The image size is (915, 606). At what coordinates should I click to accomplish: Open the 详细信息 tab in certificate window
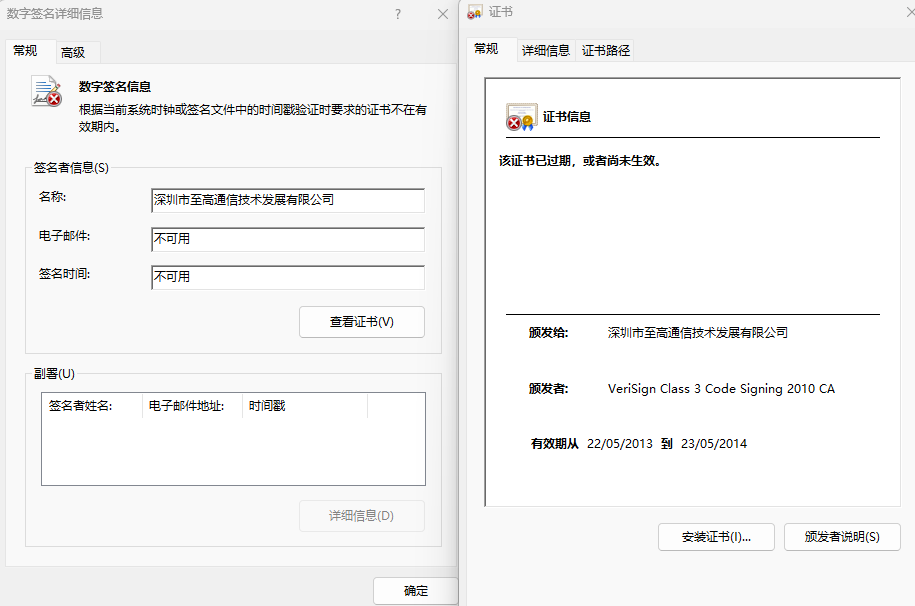coord(546,51)
